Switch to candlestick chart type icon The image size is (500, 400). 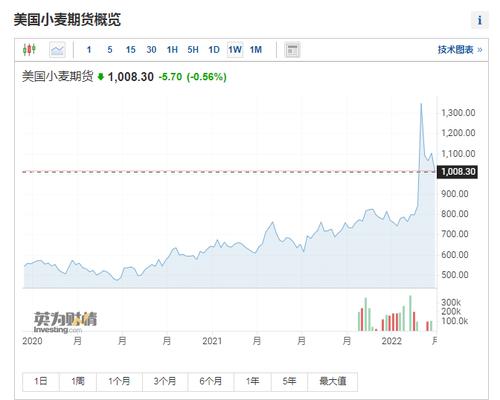pos(29,50)
